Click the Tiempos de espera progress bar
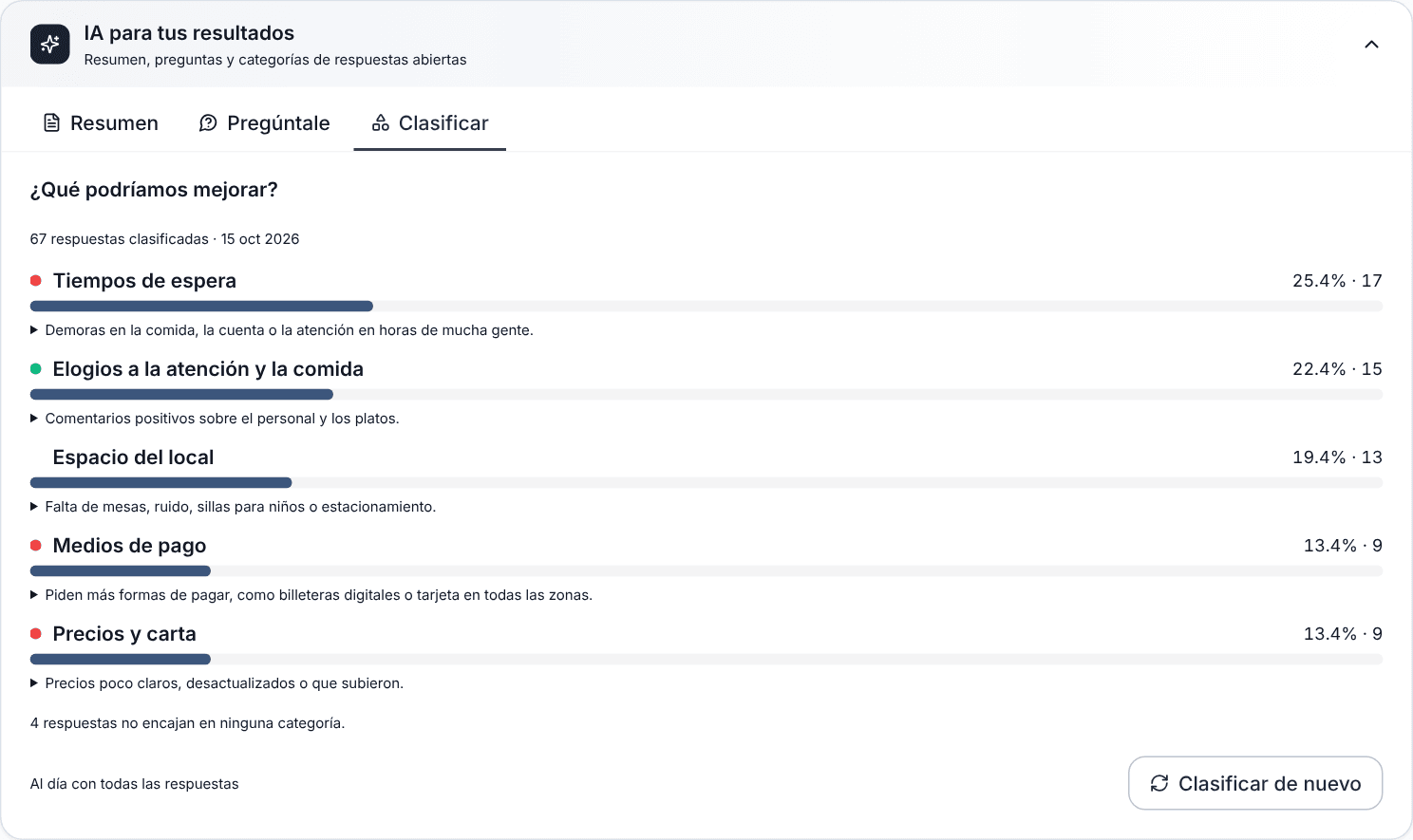1413x840 pixels. coord(706,307)
